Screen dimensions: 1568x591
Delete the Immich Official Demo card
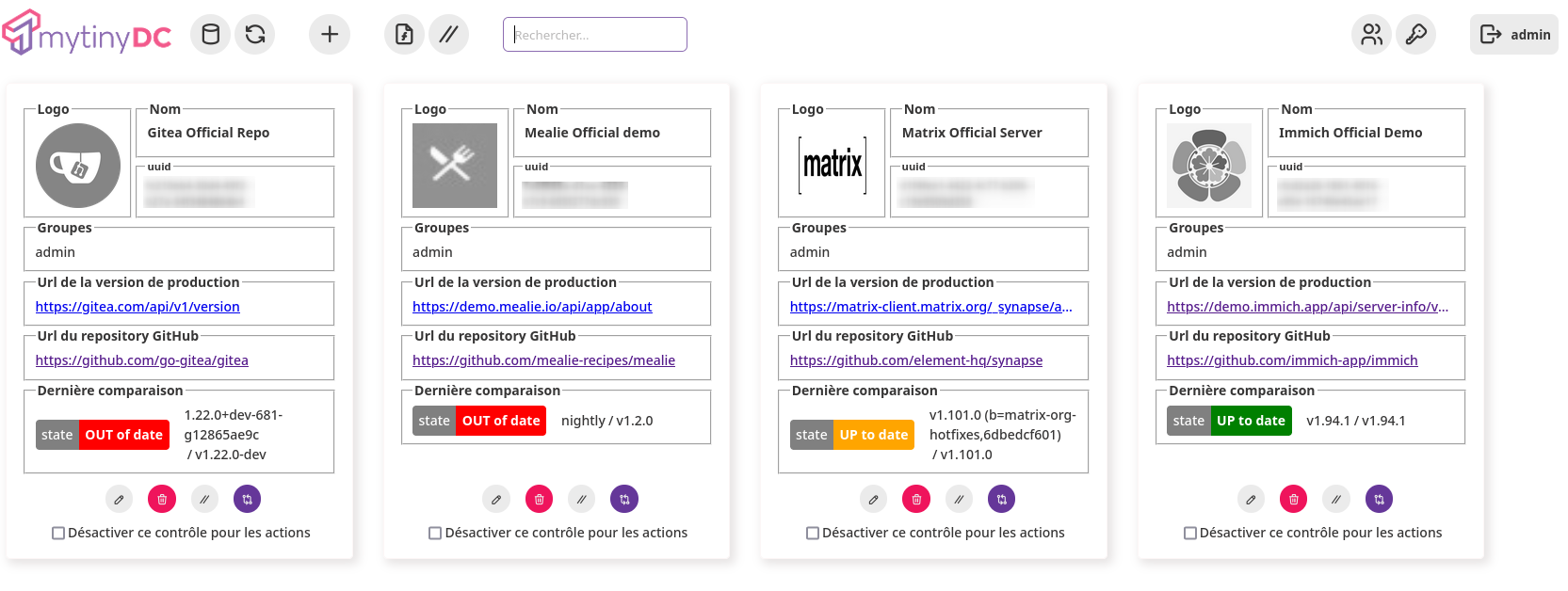point(1294,499)
